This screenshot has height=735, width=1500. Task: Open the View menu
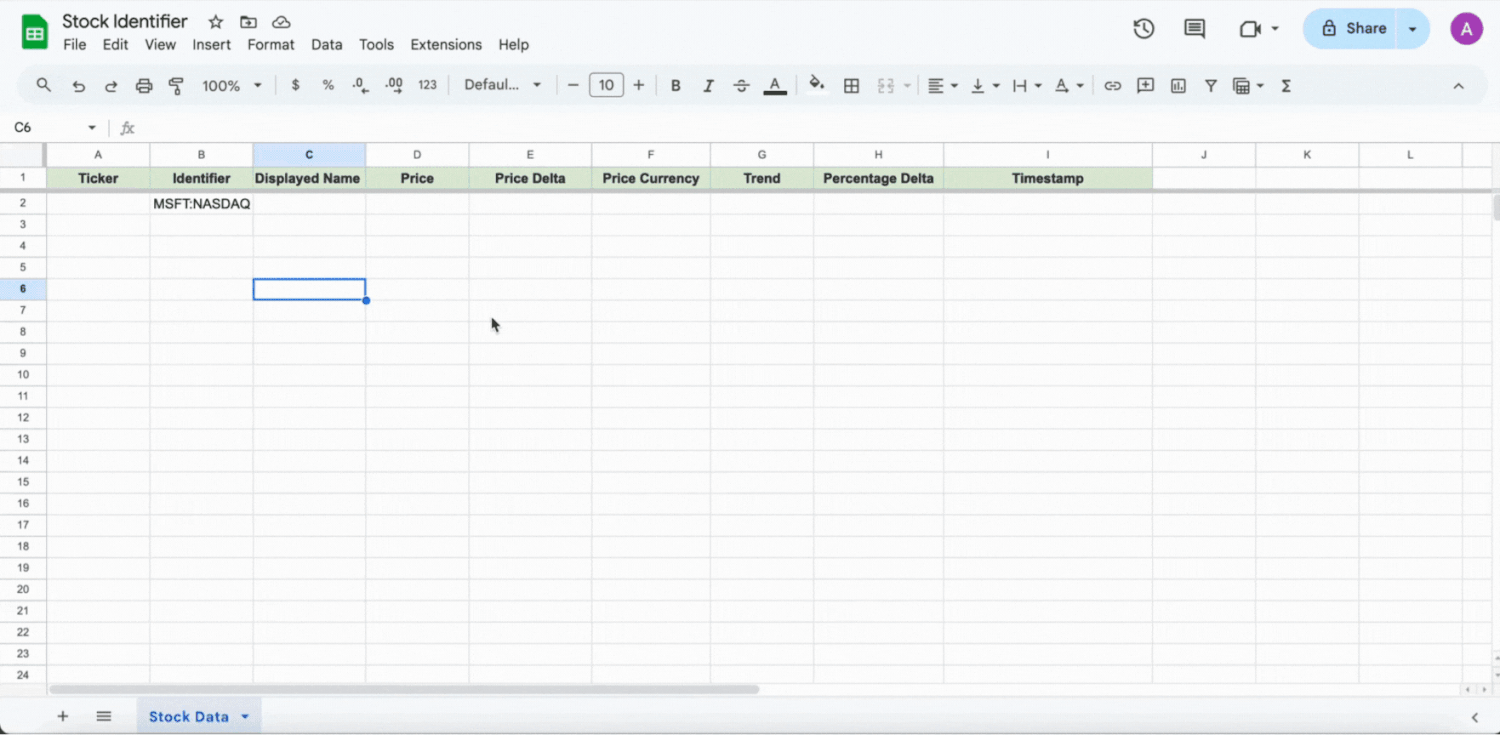160,45
